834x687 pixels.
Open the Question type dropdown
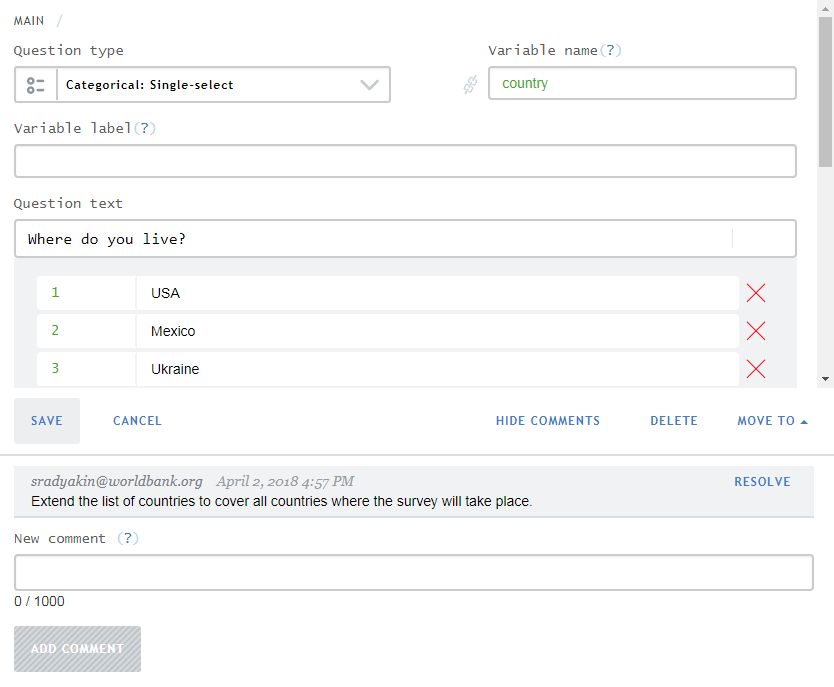202,85
